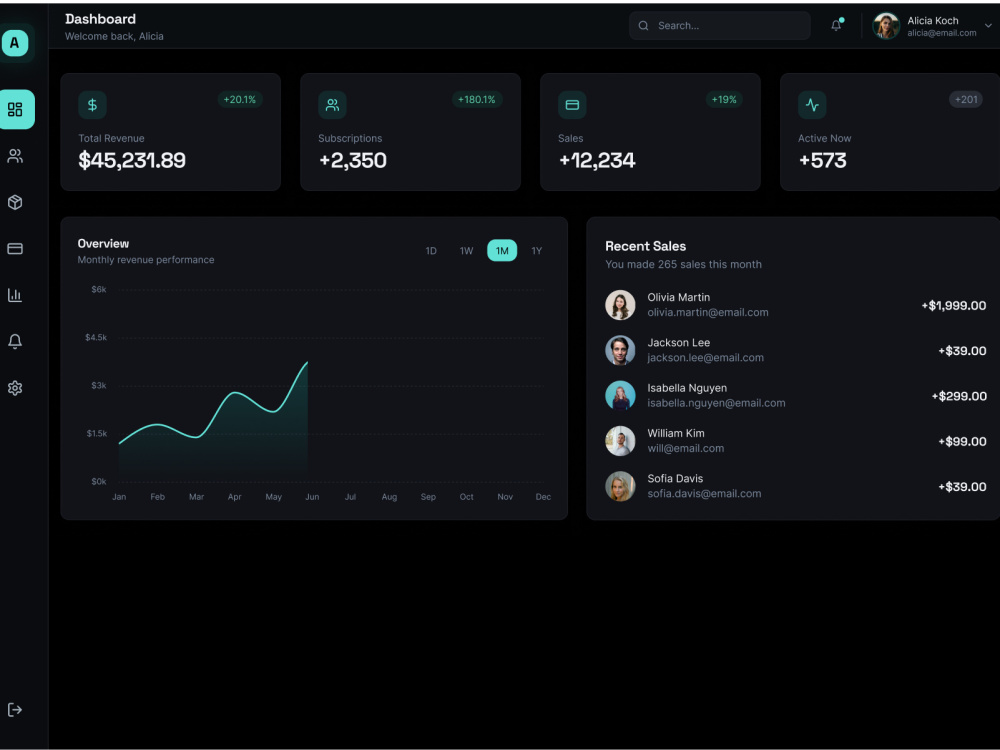Click the card icon on Sales card

tap(572, 105)
